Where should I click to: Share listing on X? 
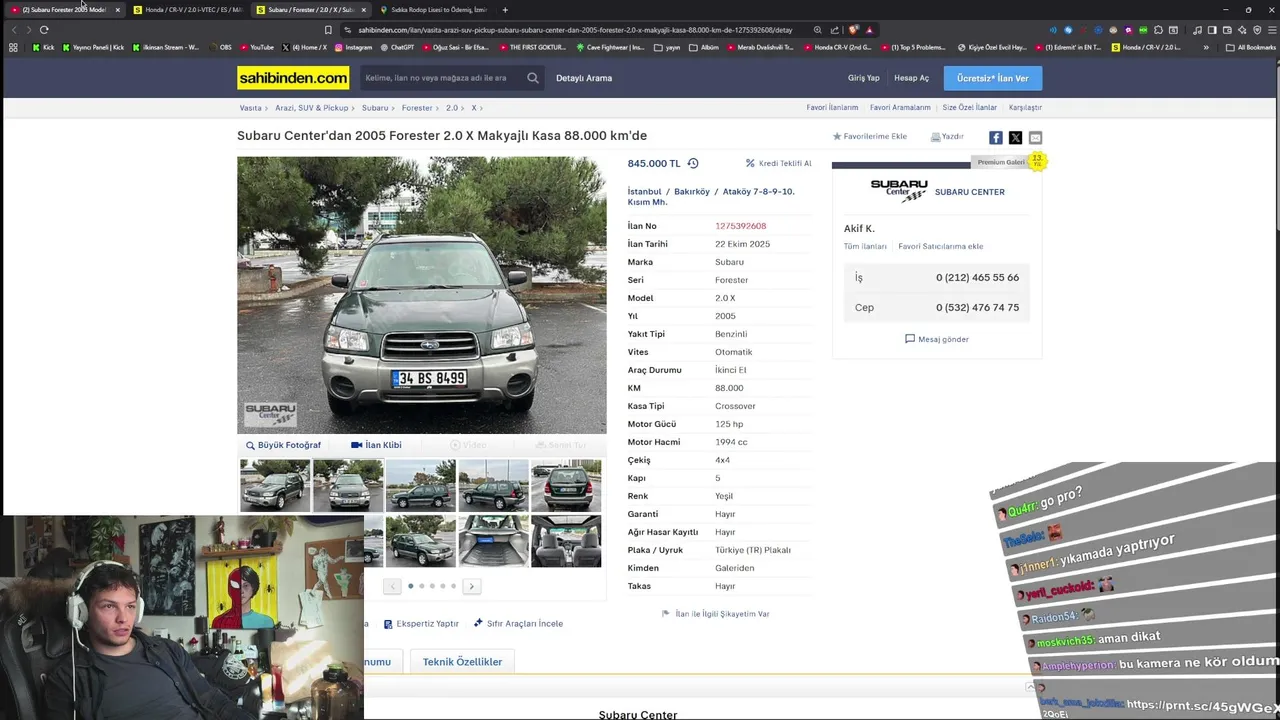[1015, 138]
